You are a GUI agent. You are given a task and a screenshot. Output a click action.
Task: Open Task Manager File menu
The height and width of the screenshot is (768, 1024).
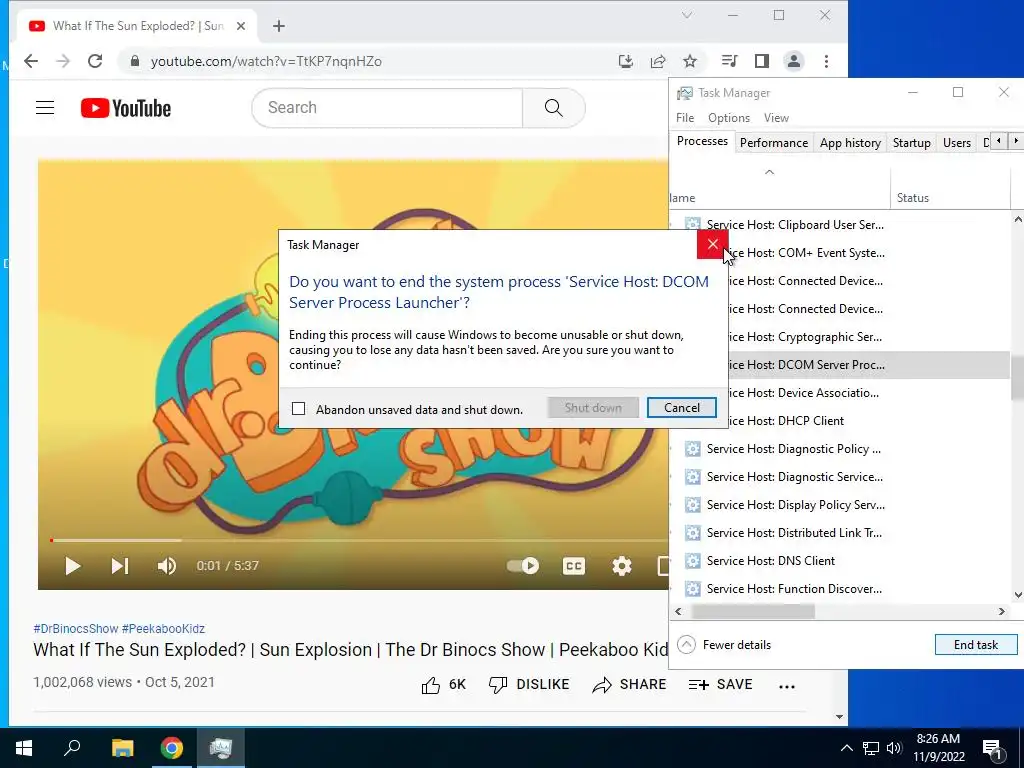pyautogui.click(x=684, y=118)
